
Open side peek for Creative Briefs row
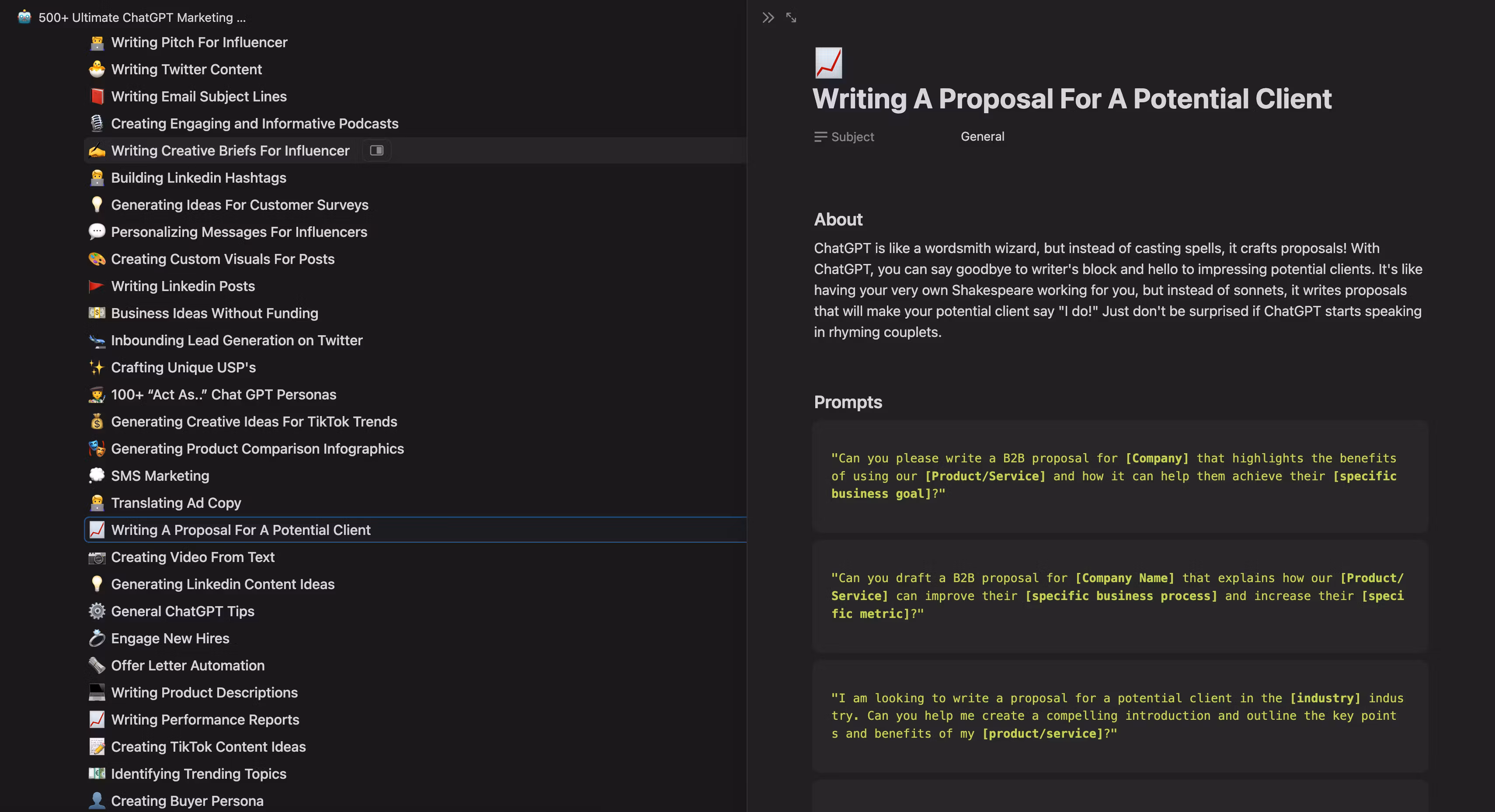click(377, 150)
